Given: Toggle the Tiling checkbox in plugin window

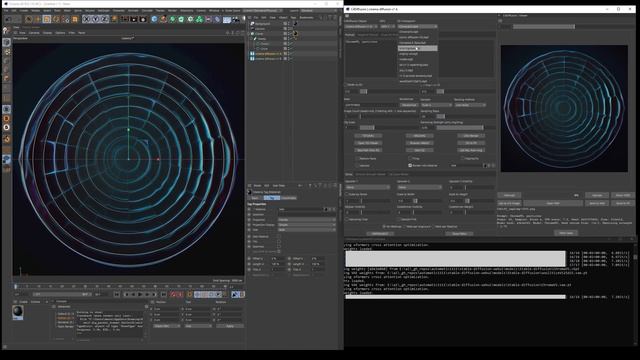Looking at the screenshot, I should 410,158.
